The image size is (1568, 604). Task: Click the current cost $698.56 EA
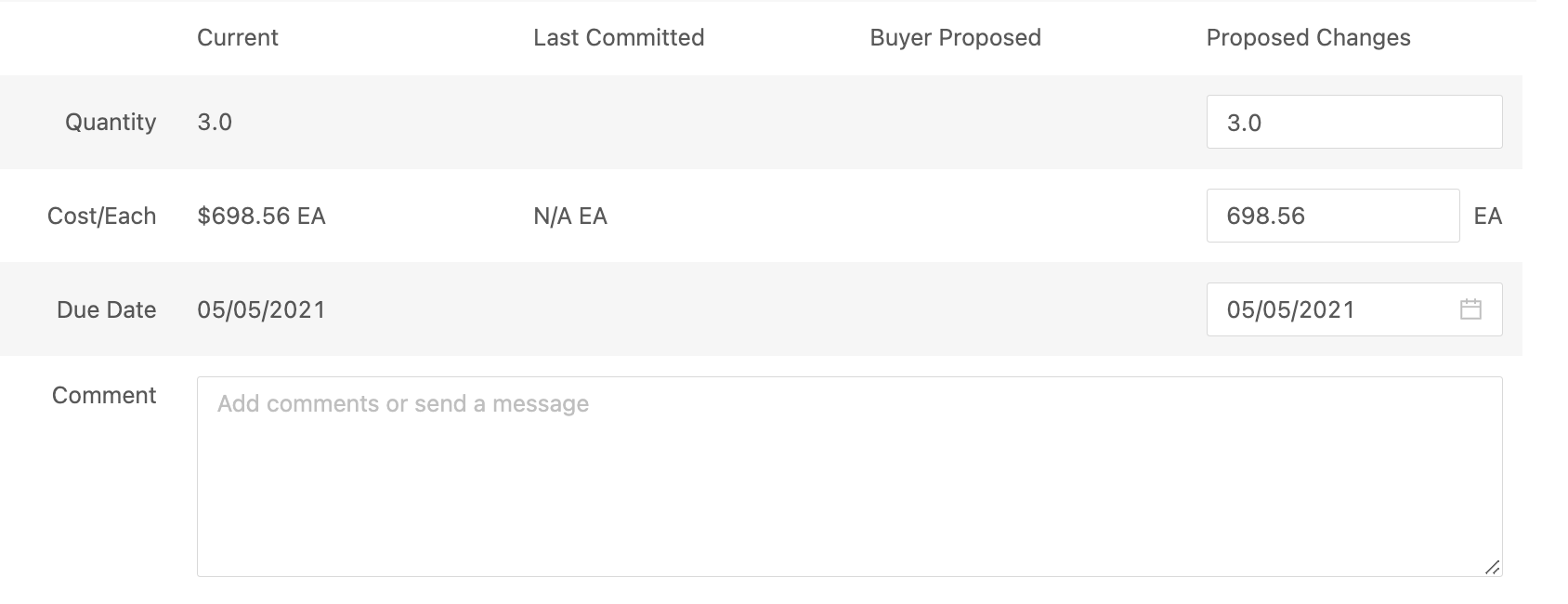[x=261, y=217]
